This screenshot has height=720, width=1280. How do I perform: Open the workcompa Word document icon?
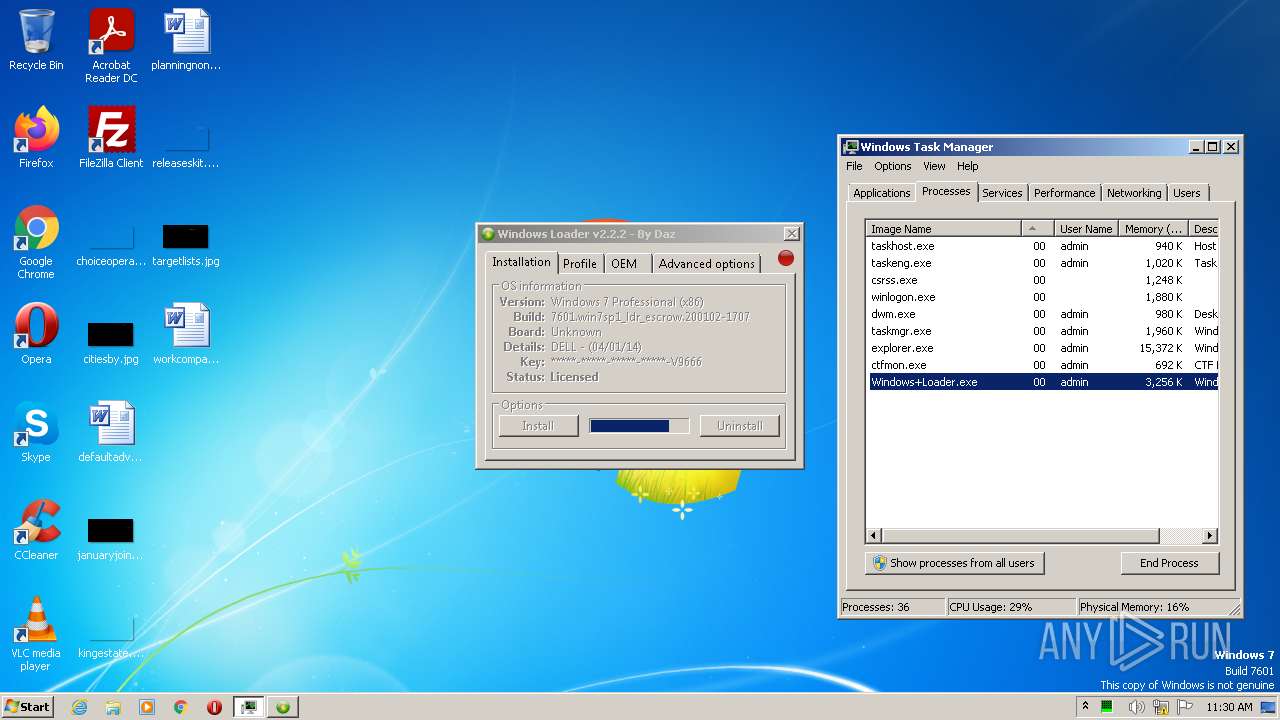coord(186,334)
